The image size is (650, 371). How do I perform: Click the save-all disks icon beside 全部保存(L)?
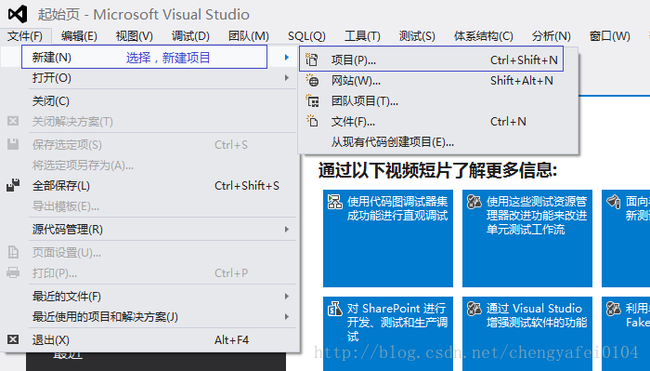[13, 185]
